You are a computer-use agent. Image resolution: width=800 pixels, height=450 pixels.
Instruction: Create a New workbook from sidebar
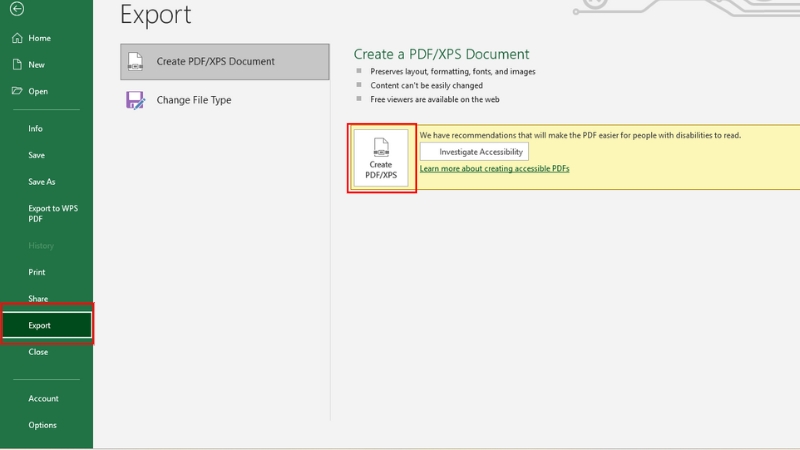[x=36, y=65]
